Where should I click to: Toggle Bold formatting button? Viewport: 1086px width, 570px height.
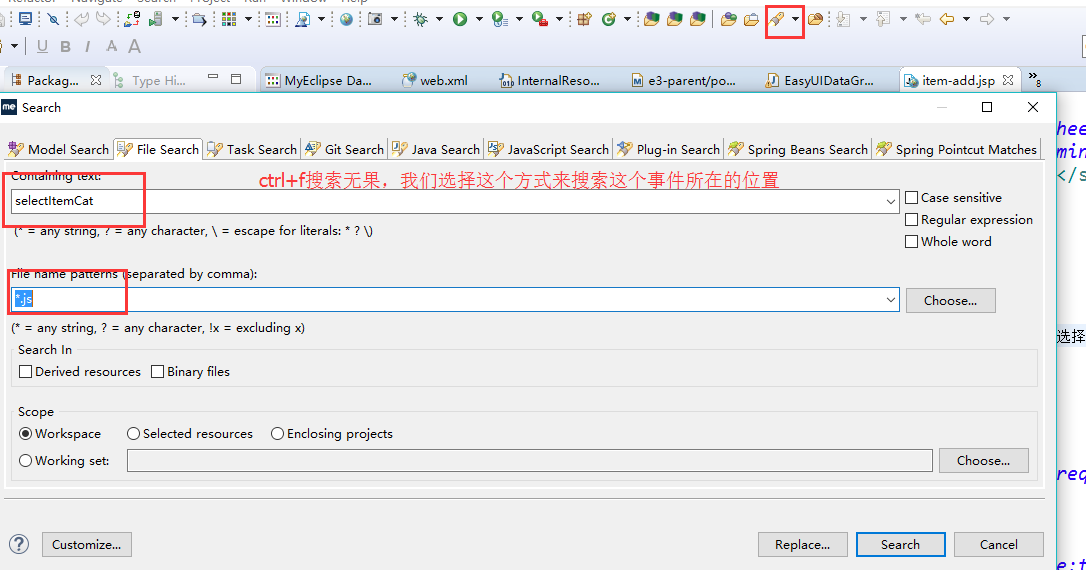(x=65, y=46)
